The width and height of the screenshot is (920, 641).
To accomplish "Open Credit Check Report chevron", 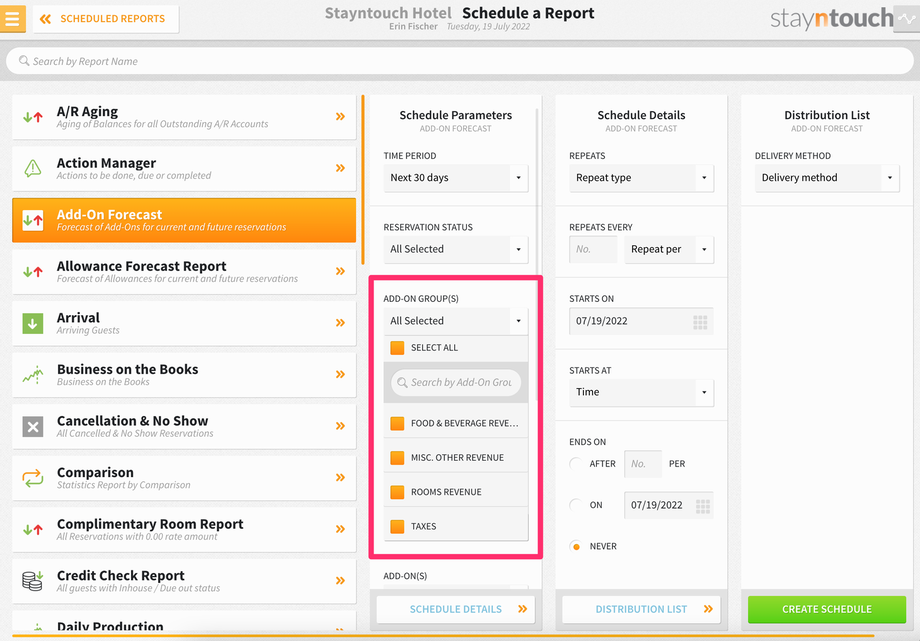I will (340, 581).
